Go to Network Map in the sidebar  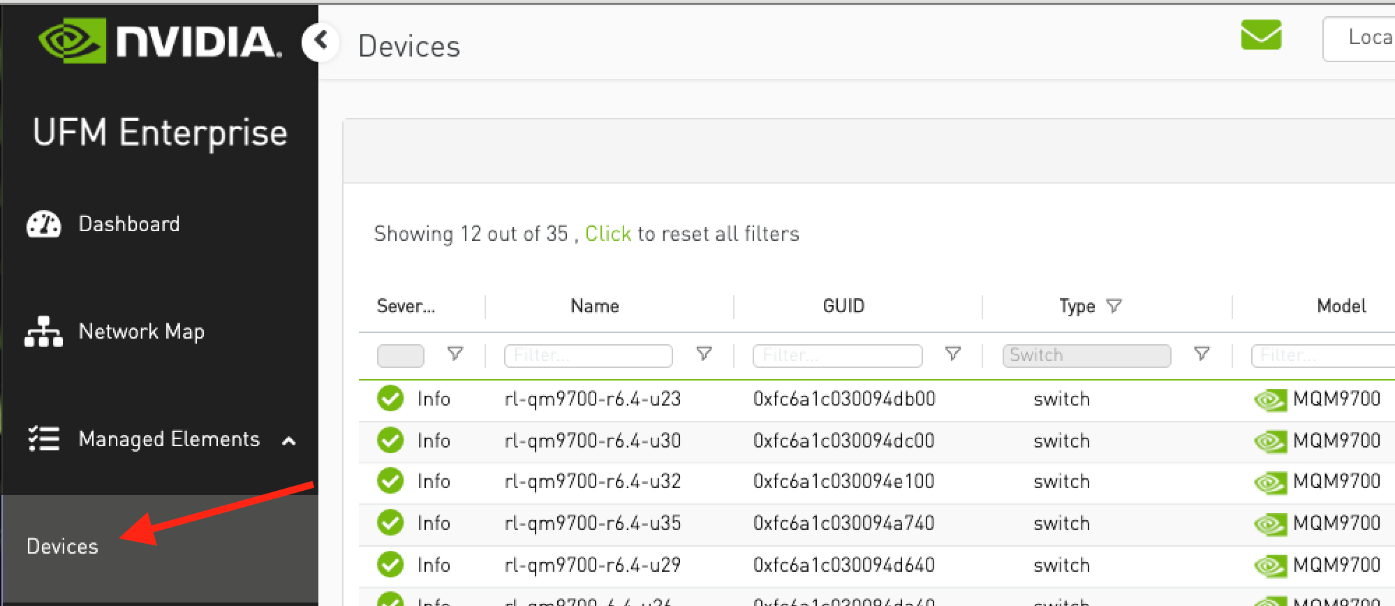coord(141,332)
